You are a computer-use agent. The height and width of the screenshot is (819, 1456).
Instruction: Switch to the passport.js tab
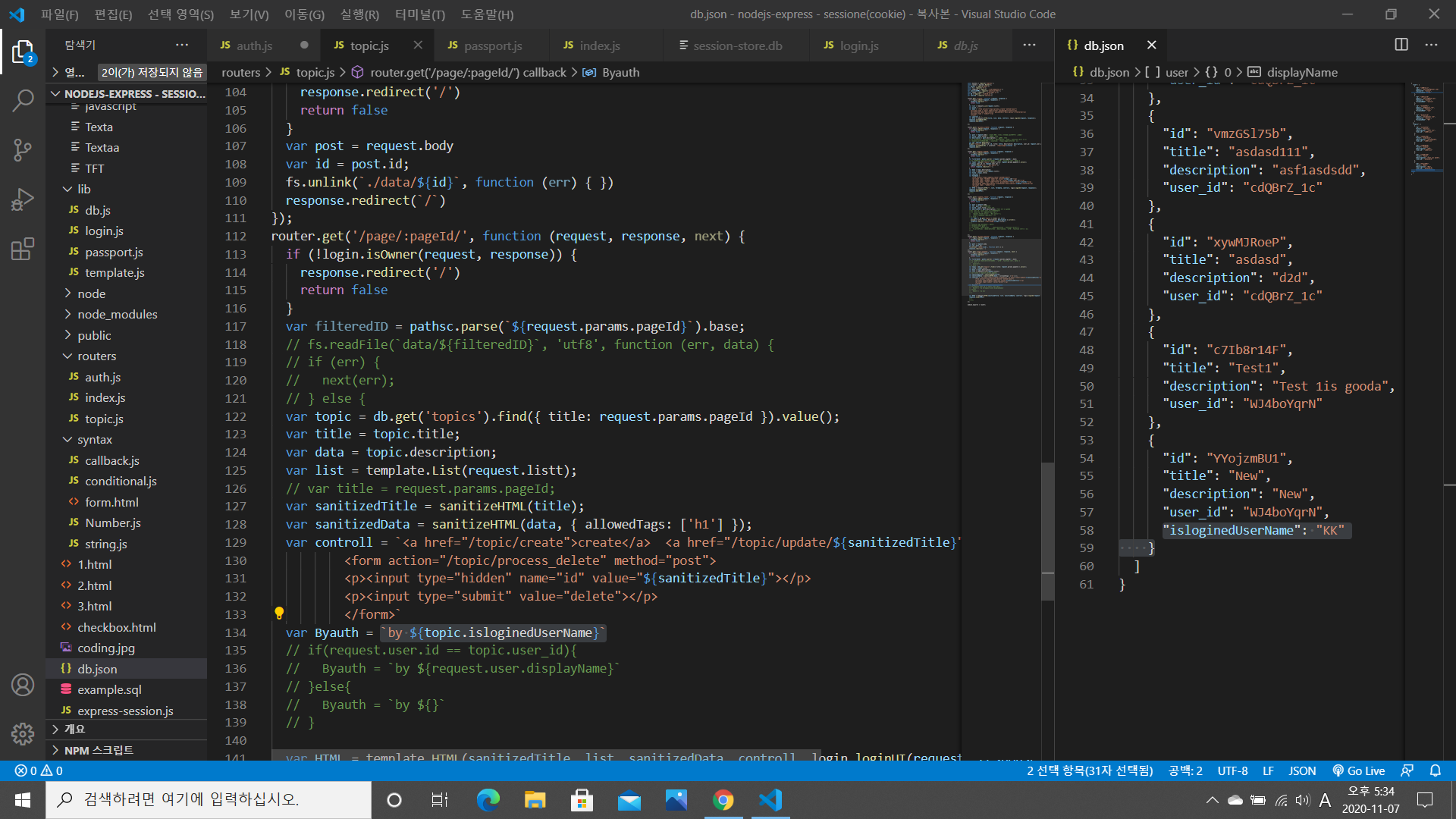492,45
